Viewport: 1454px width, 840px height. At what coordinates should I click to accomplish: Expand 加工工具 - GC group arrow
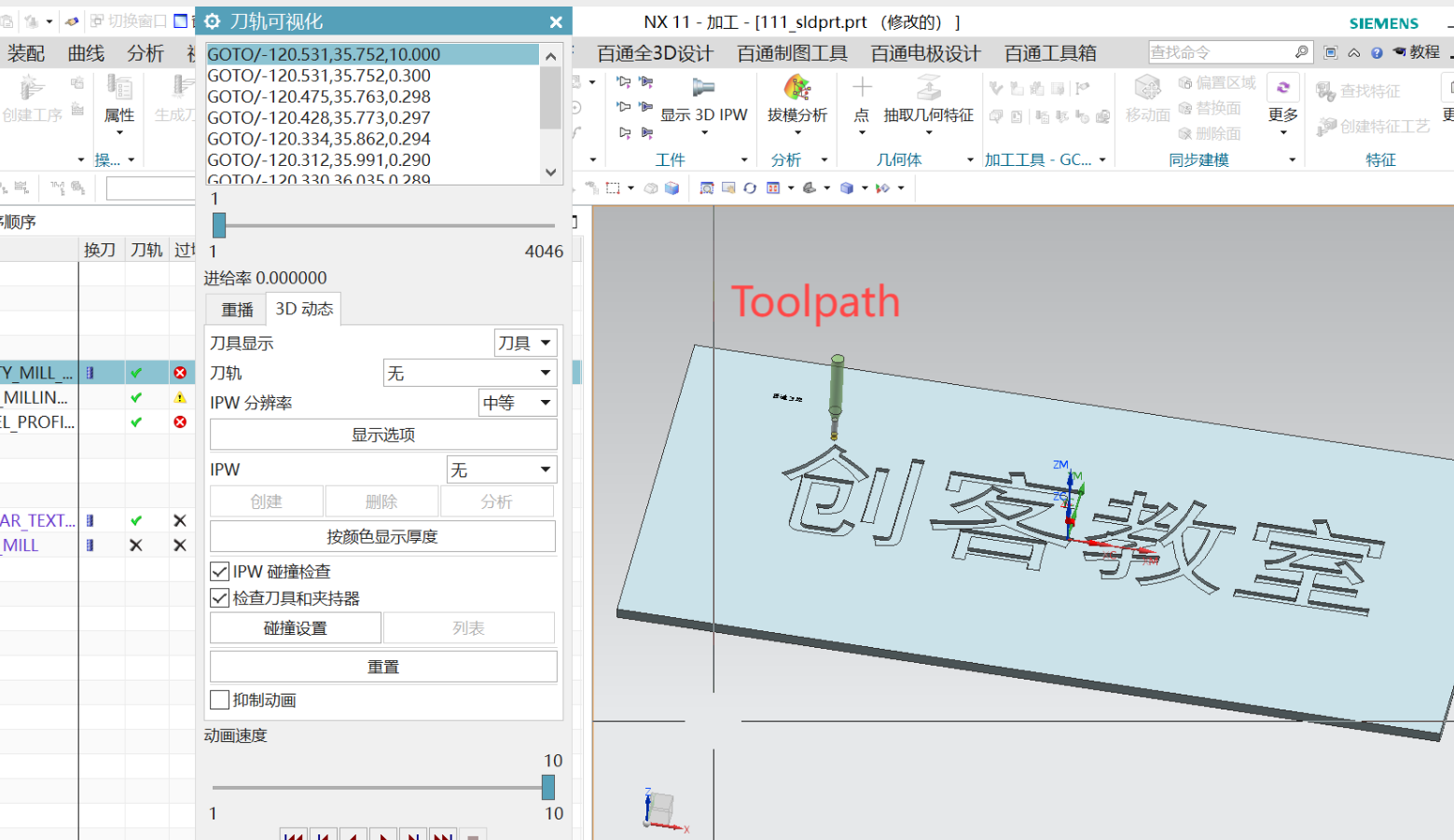pos(1102,160)
